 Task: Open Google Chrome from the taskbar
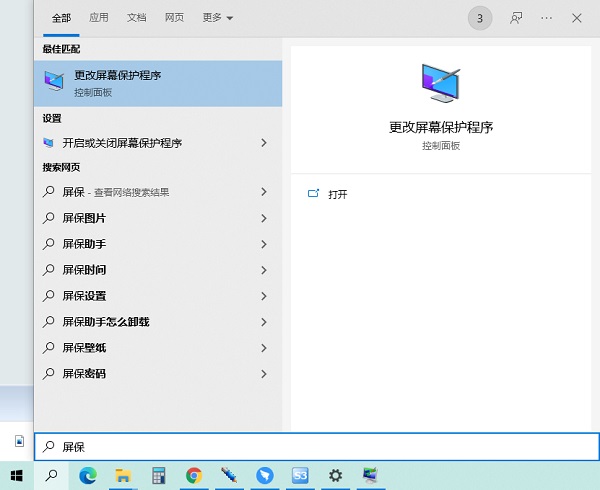194,476
